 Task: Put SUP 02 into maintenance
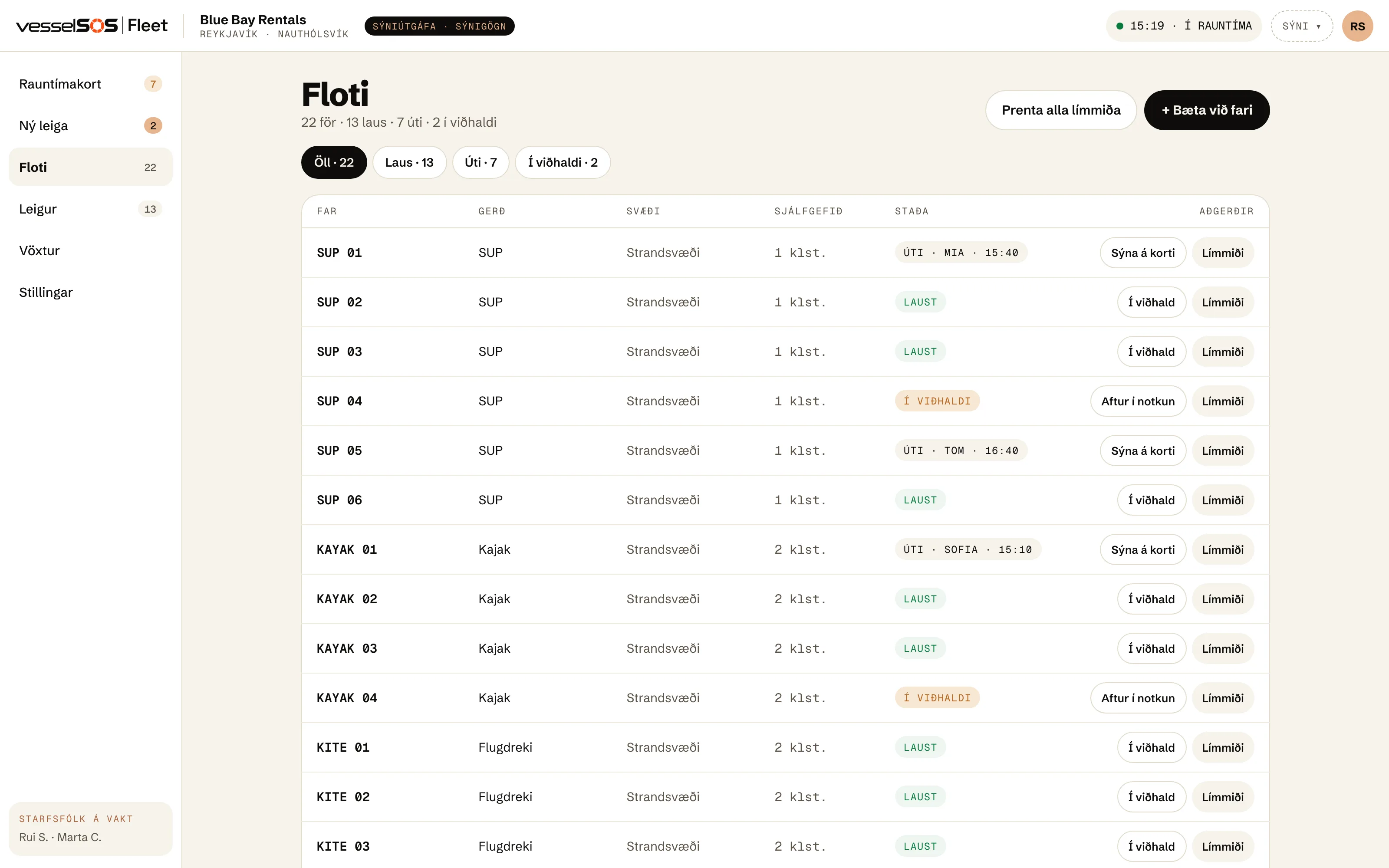click(1151, 302)
